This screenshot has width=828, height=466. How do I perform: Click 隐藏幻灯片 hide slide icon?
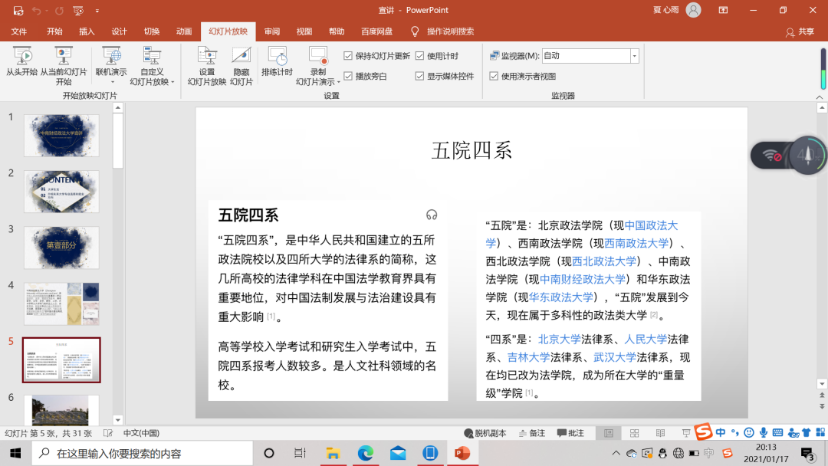click(x=241, y=66)
